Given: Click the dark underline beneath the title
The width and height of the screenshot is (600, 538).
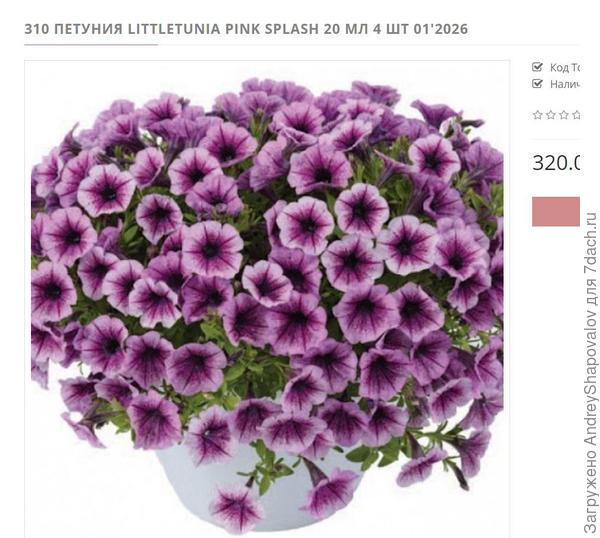Looking at the screenshot, I should click(x=91, y=45).
